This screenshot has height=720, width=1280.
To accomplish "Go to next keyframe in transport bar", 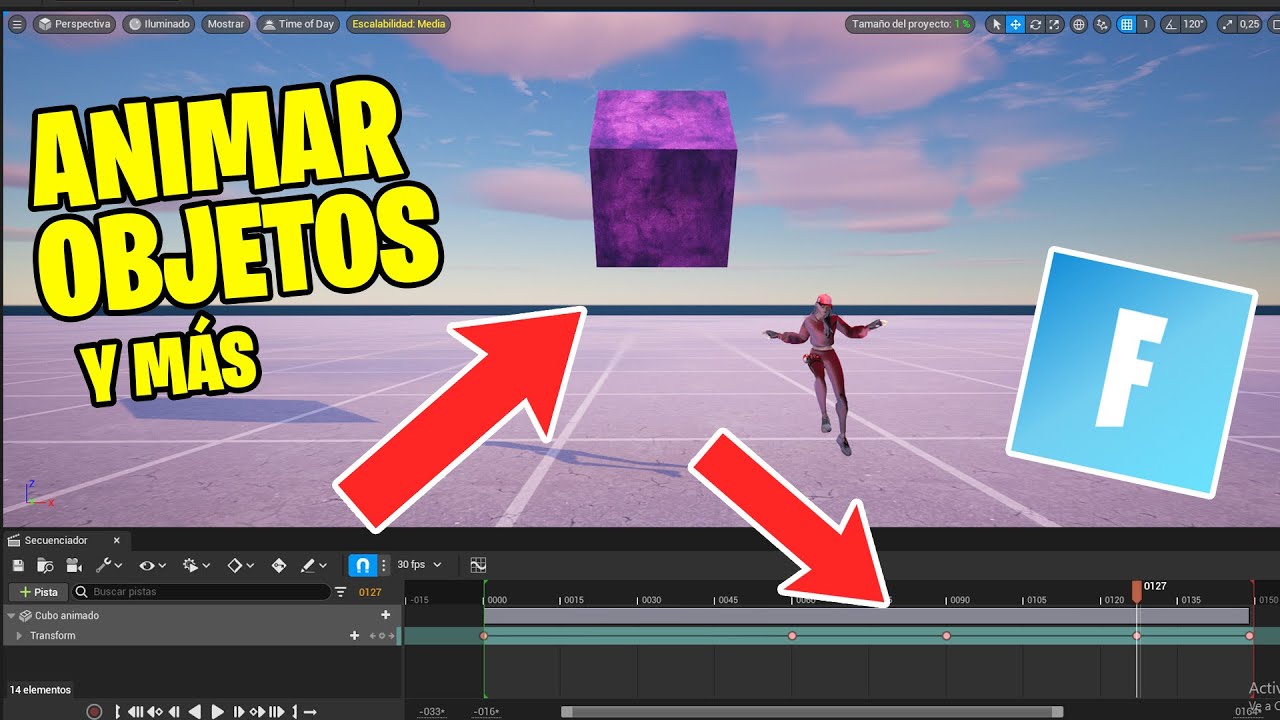I will click(x=257, y=712).
